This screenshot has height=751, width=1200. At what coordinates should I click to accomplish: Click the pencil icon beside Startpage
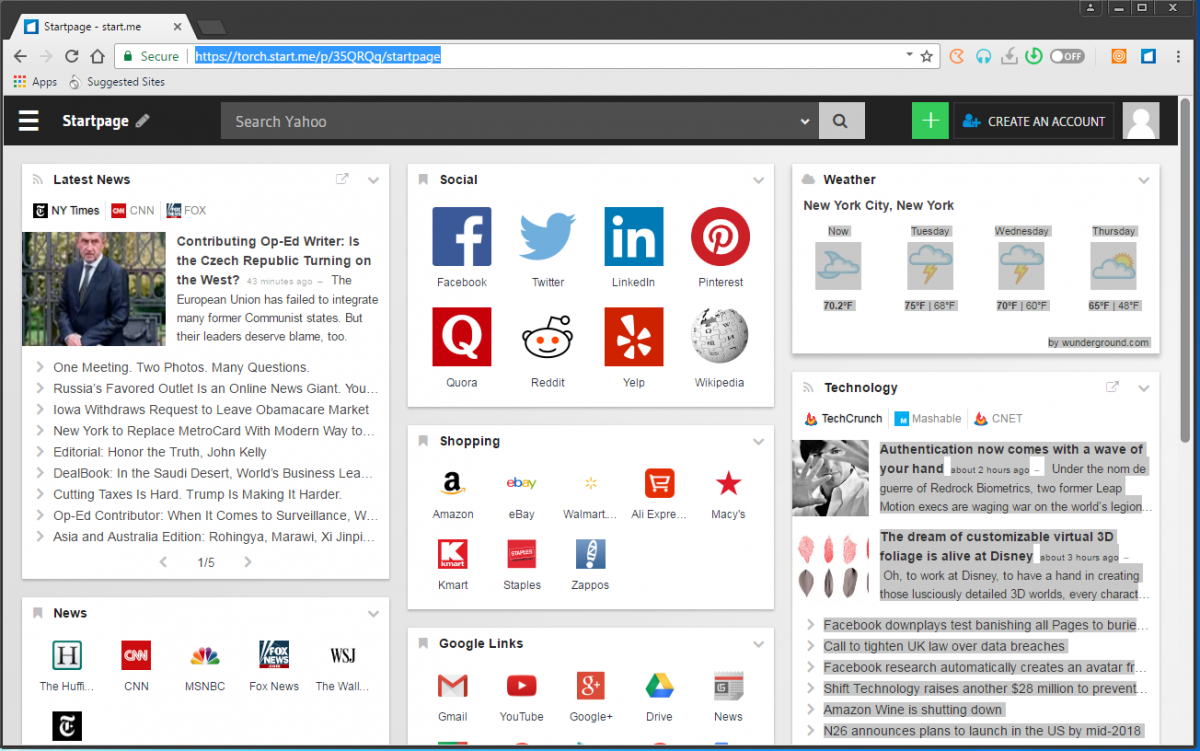click(143, 121)
